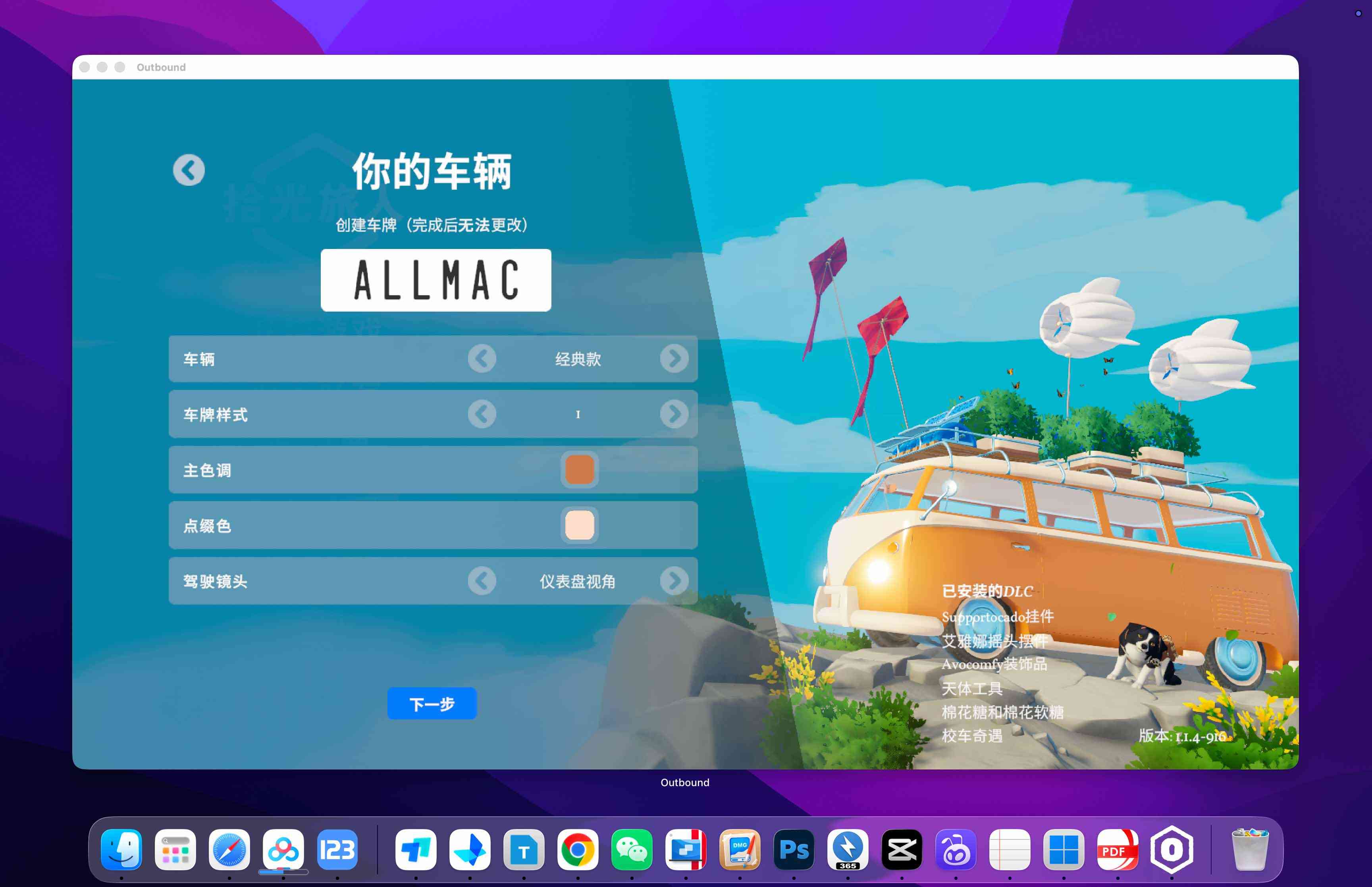
Task: Switch to next 驾驶镜头 option
Action: click(674, 581)
